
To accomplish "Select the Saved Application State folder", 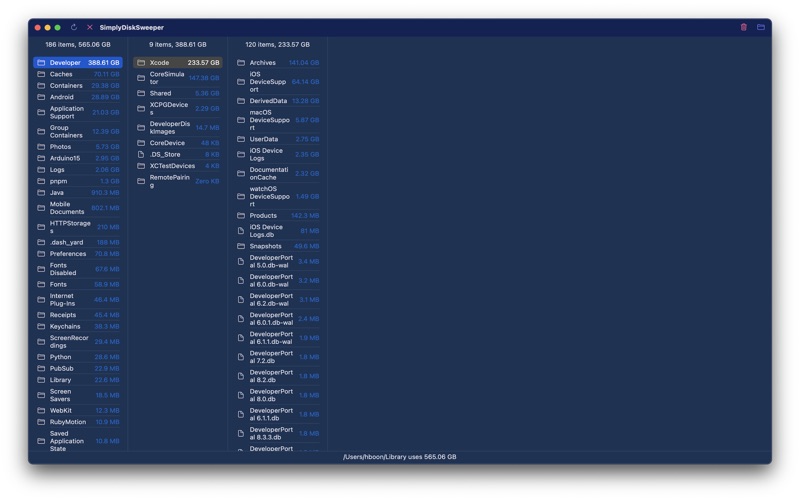I will click(78, 441).
